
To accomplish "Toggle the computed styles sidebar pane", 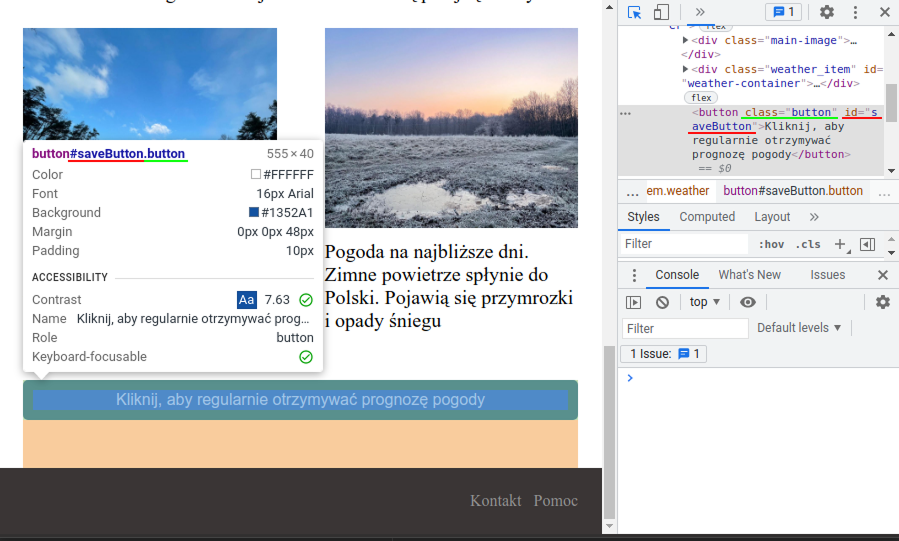I will (x=867, y=244).
